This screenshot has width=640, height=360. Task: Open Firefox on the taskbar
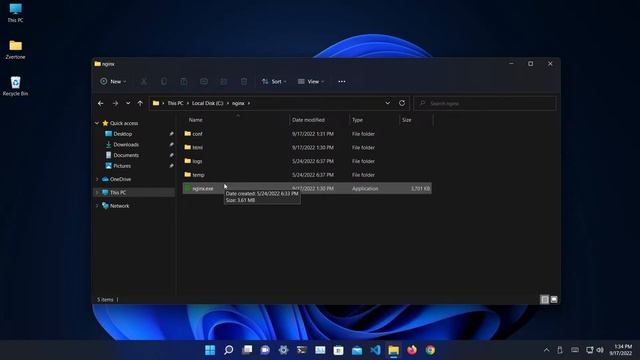tap(412, 350)
